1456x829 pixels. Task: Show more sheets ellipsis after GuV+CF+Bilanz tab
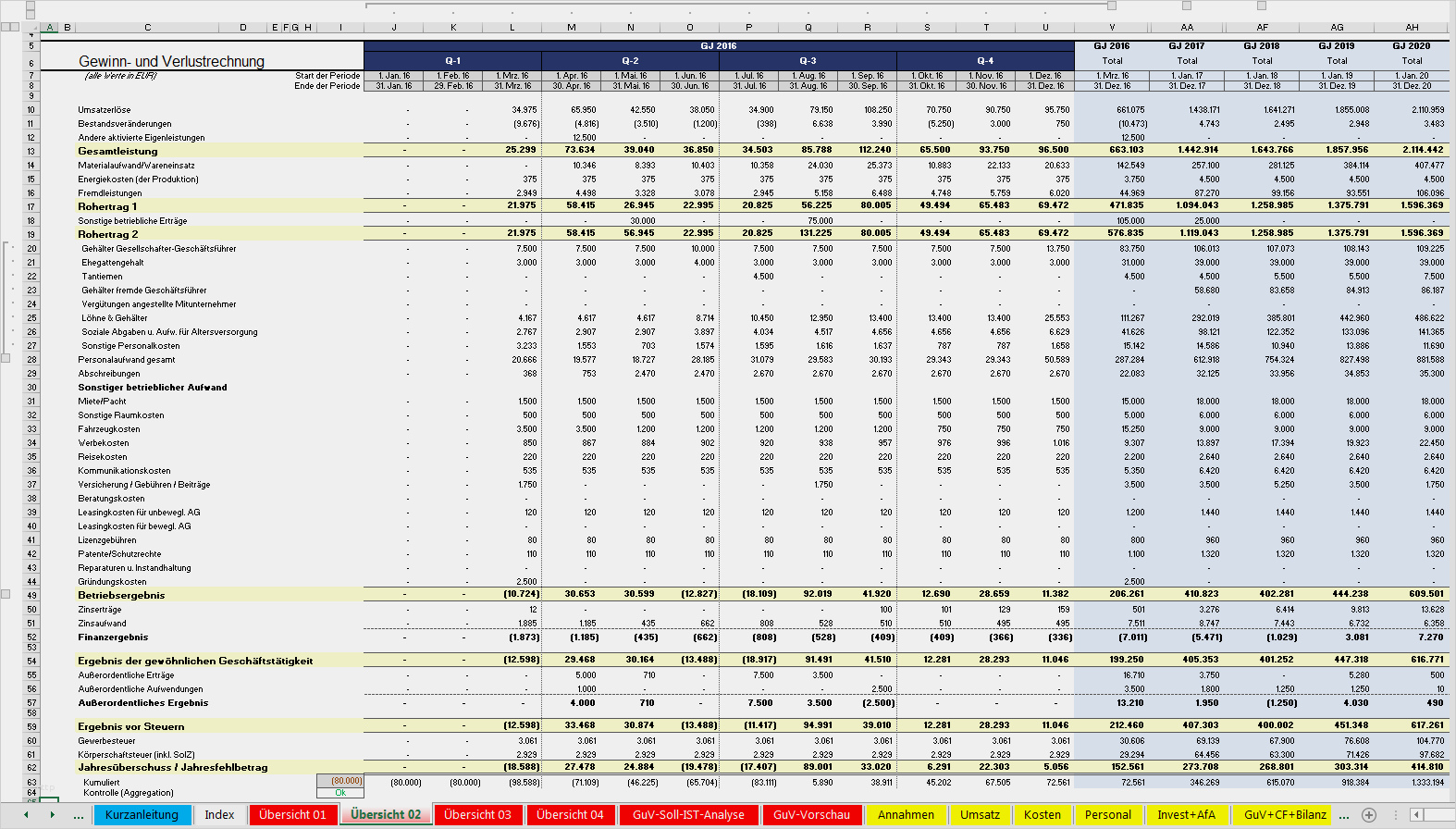pos(1344,815)
